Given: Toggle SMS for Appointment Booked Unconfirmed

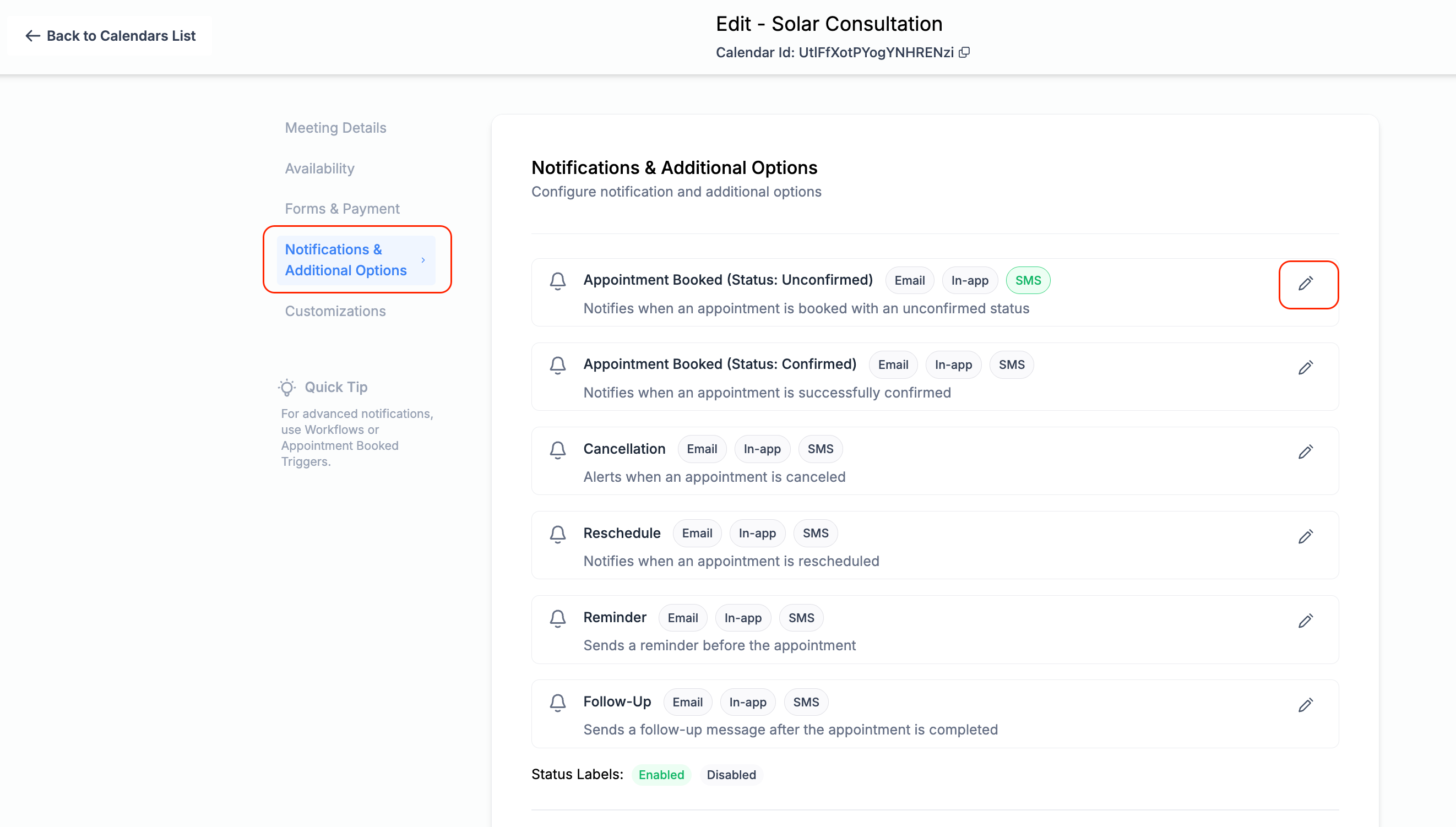Looking at the screenshot, I should [x=1028, y=280].
